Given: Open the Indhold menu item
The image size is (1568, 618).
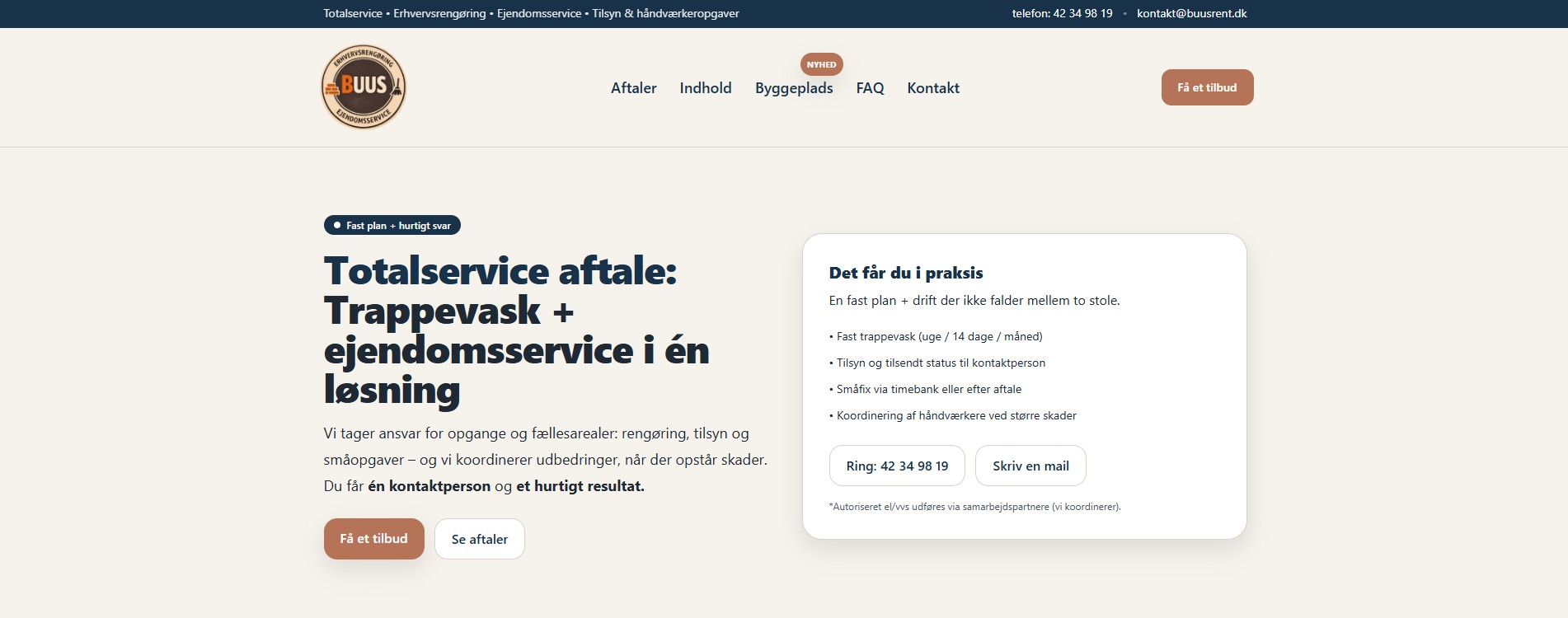Looking at the screenshot, I should 706,88.
